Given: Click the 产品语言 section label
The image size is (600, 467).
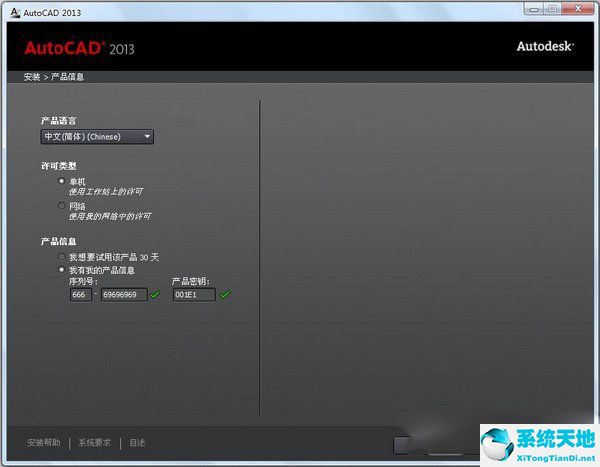Looking at the screenshot, I should coord(59,121).
